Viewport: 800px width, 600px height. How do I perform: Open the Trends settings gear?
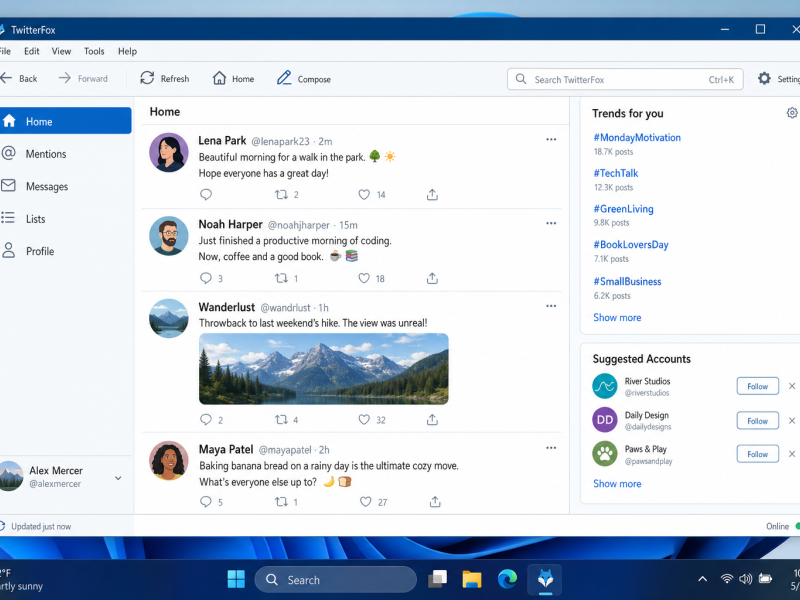click(x=792, y=113)
